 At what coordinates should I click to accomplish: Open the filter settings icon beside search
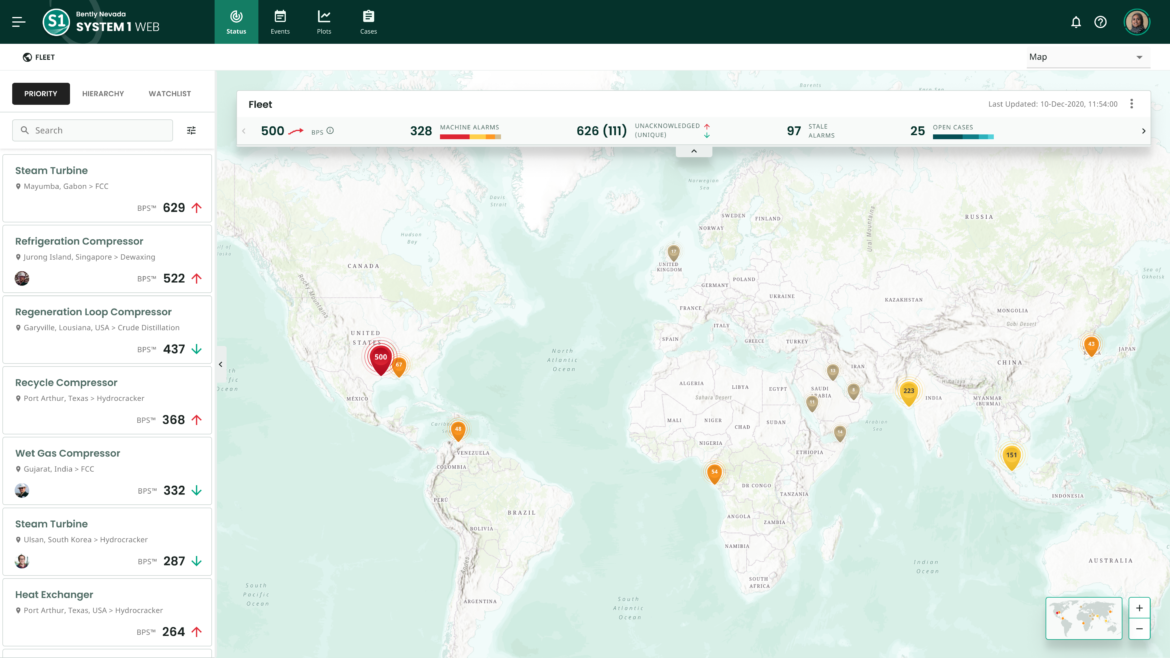[191, 130]
